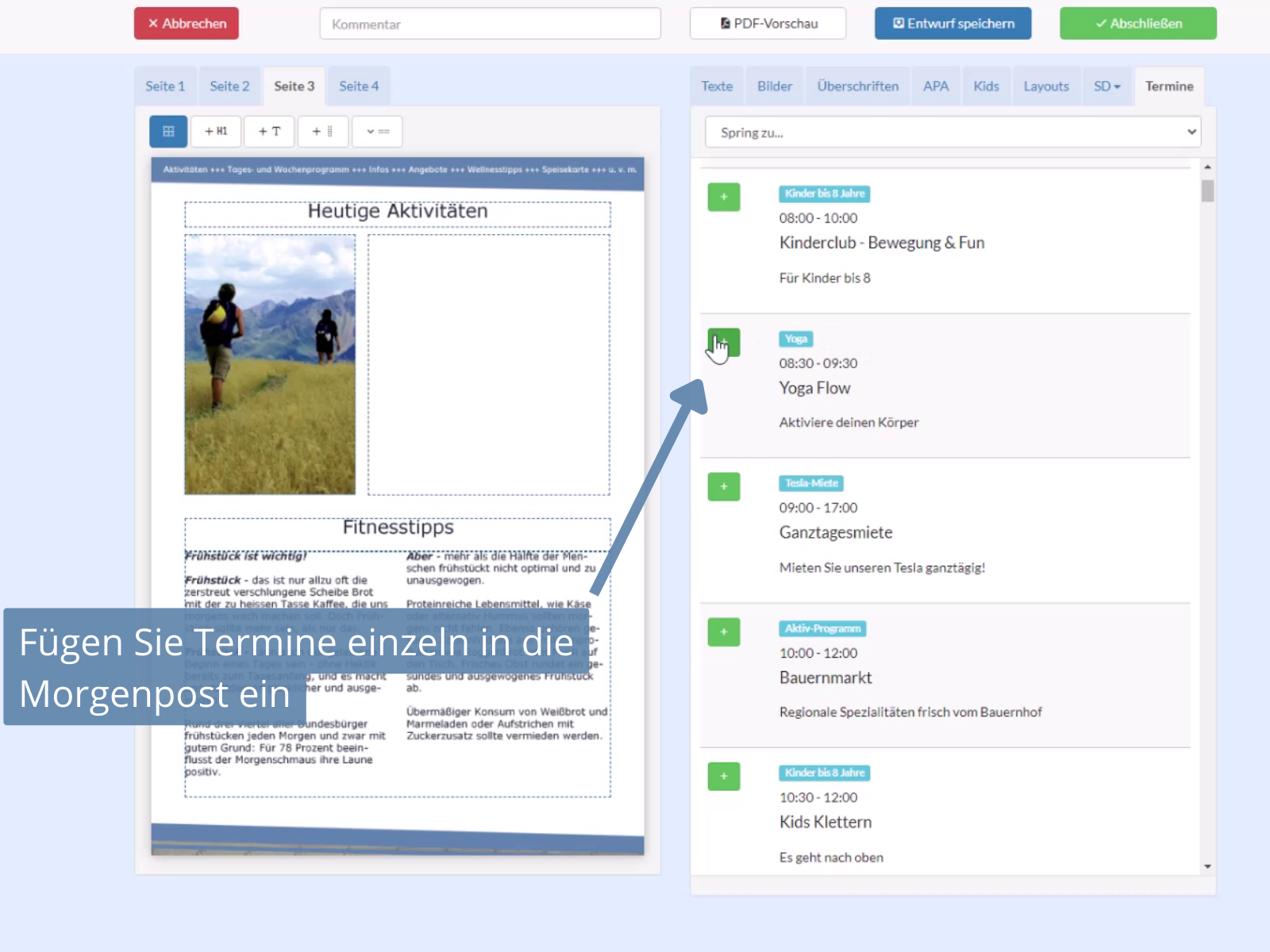This screenshot has height=952, width=1270.
Task: Add Kids Klettern appointment
Action: (x=723, y=776)
